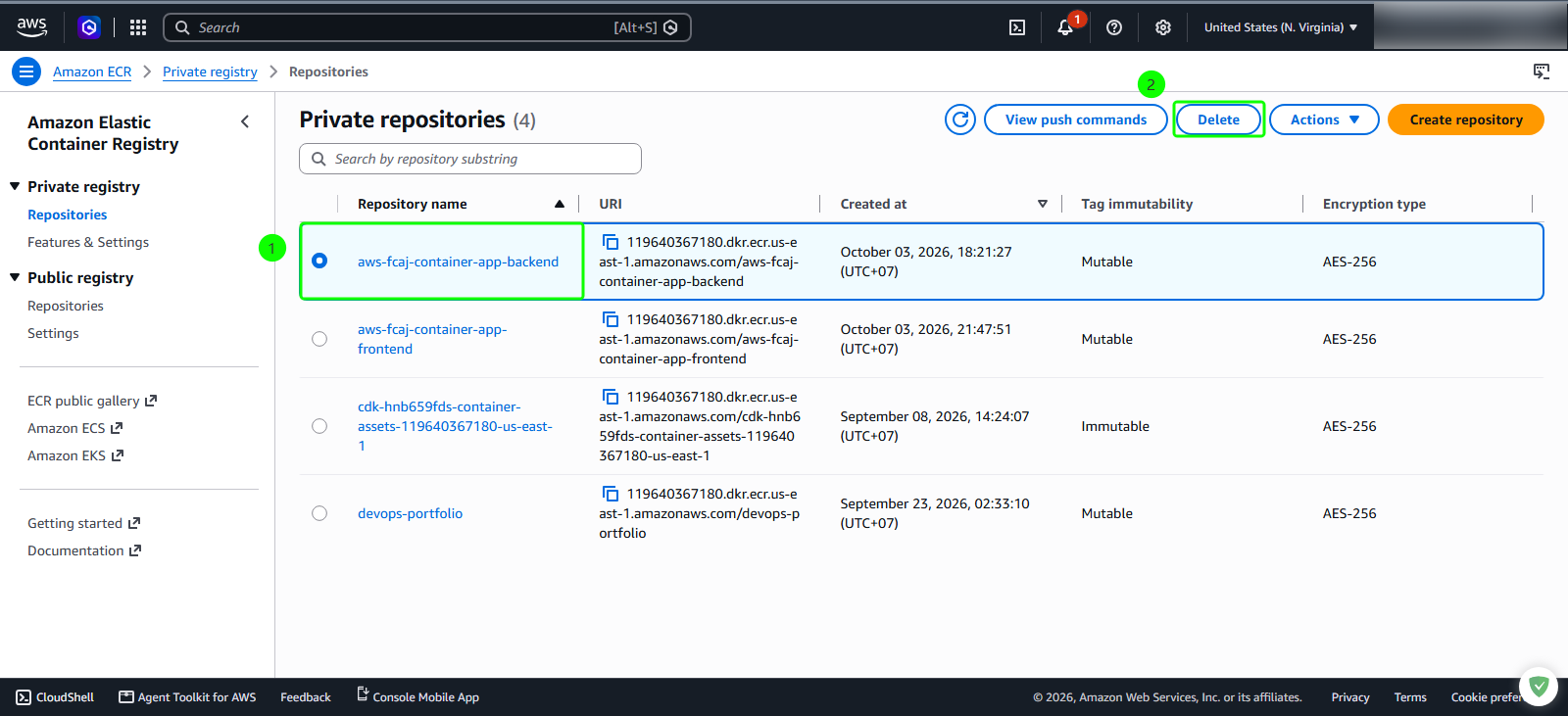Click the Create repository button
Image resolution: width=1568 pixels, height=716 pixels.
click(x=1466, y=119)
